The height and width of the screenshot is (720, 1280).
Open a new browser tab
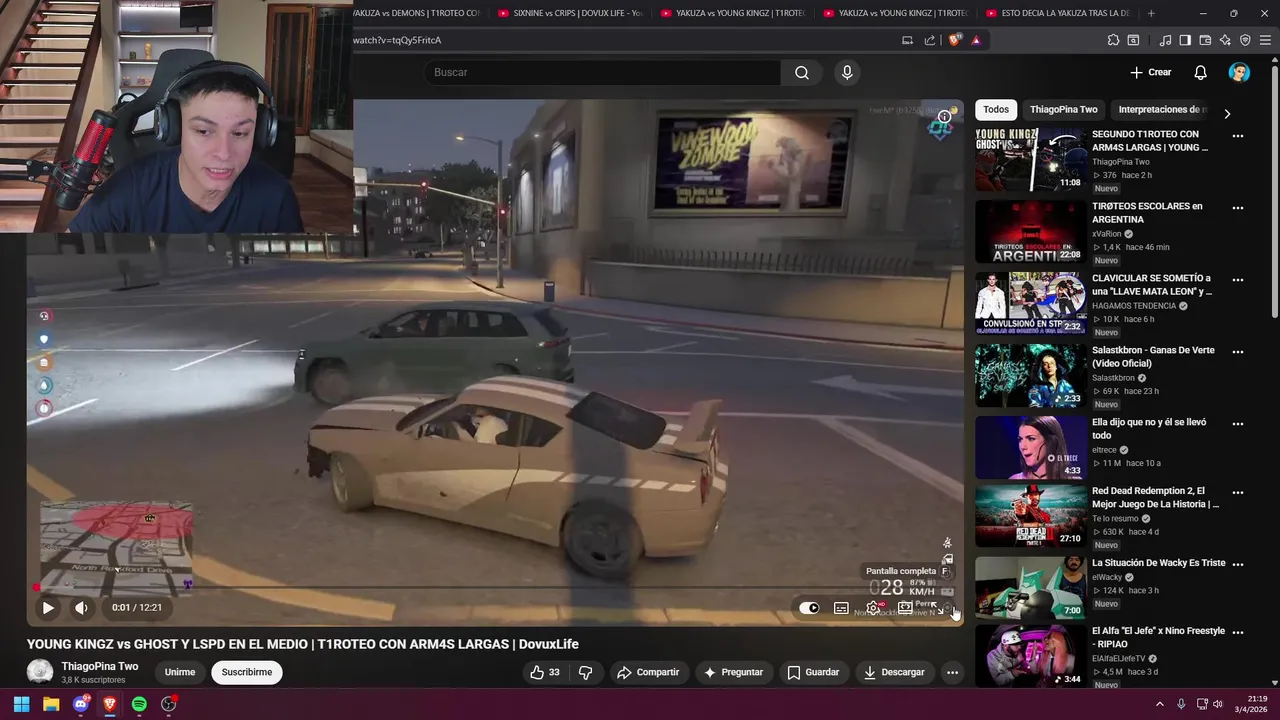point(1151,13)
